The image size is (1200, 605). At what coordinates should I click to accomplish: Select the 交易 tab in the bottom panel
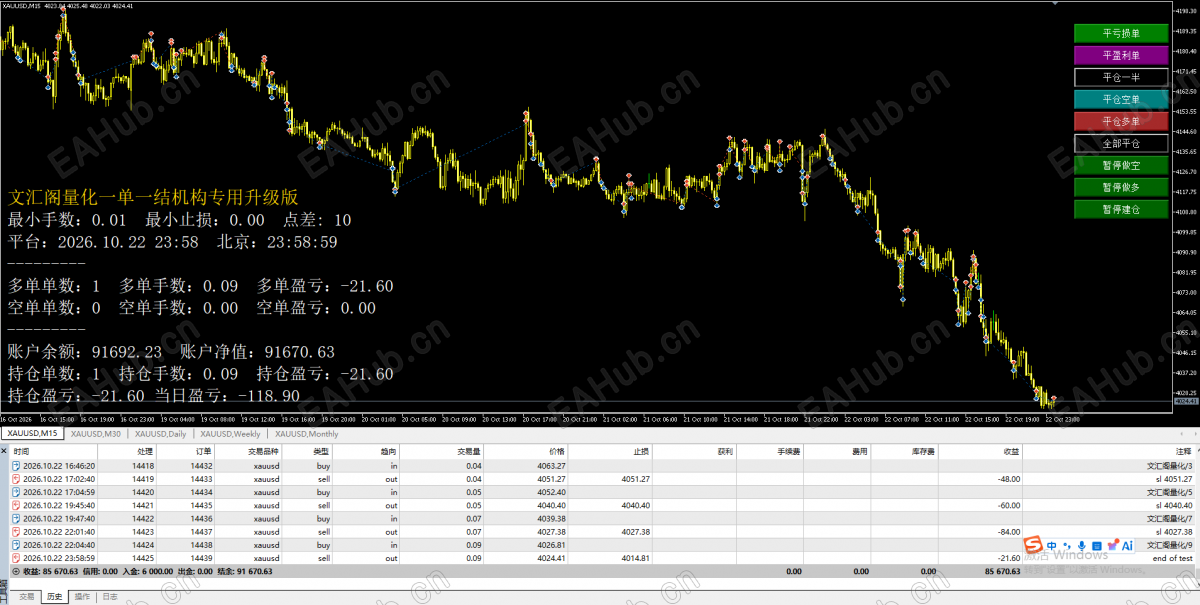point(27,597)
